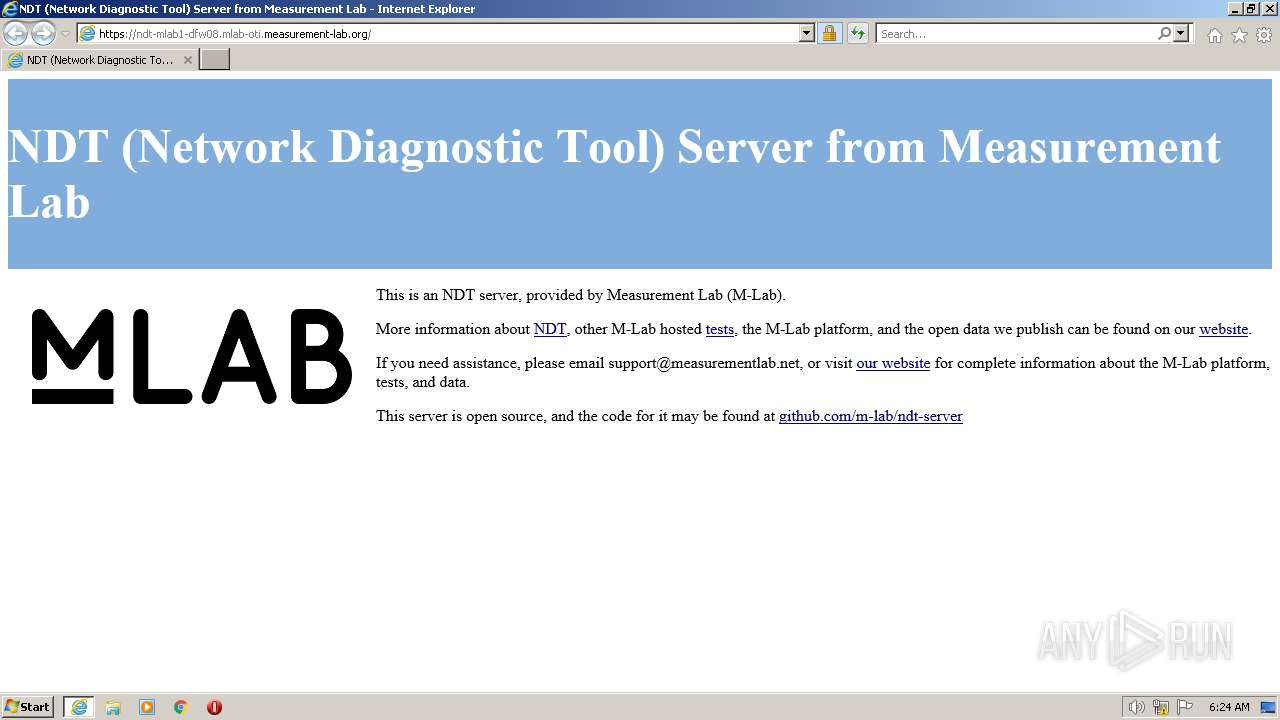Click the support@measurementlab.net email text
This screenshot has width=1280, height=720.
pyautogui.click(x=705, y=363)
